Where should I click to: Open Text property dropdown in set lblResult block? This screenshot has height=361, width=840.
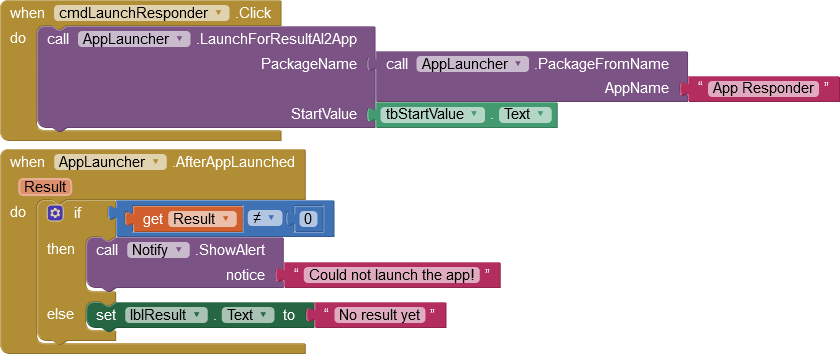(248, 315)
